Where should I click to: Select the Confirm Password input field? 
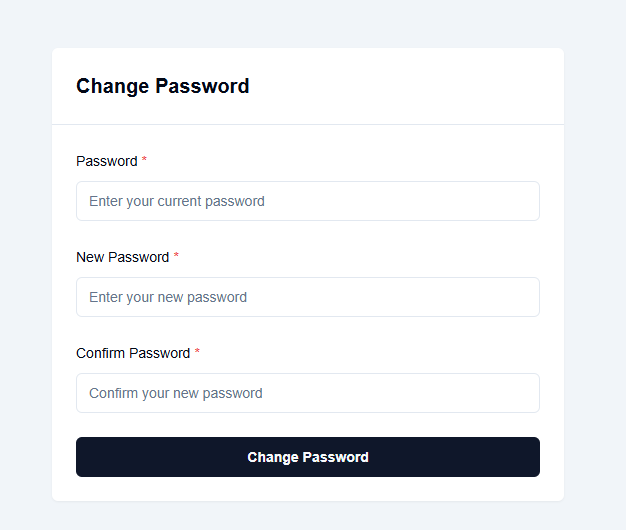tap(400, 393)
